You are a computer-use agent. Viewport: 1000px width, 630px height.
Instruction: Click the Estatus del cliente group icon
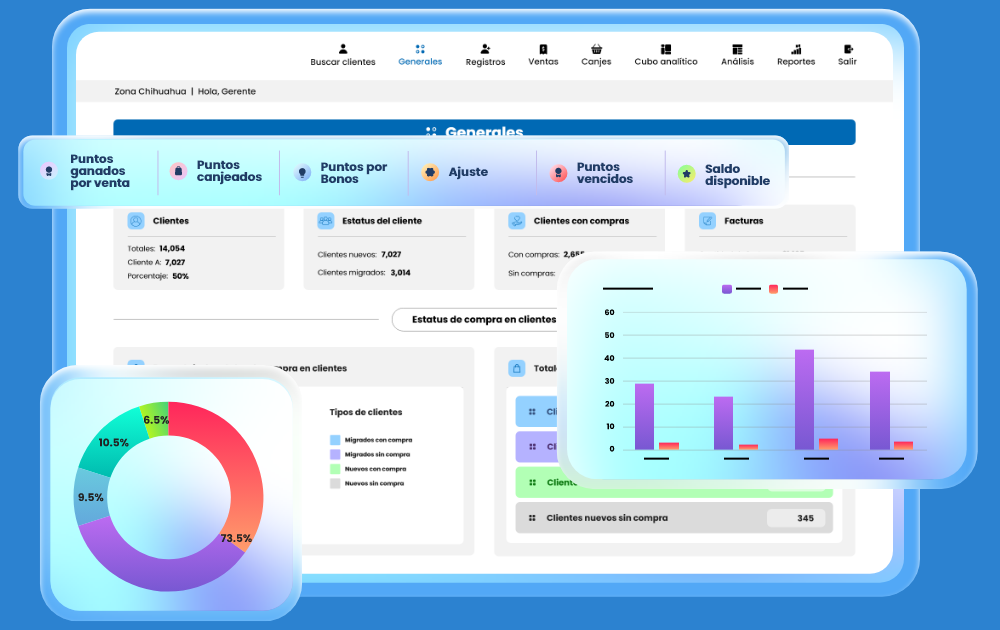(x=326, y=221)
